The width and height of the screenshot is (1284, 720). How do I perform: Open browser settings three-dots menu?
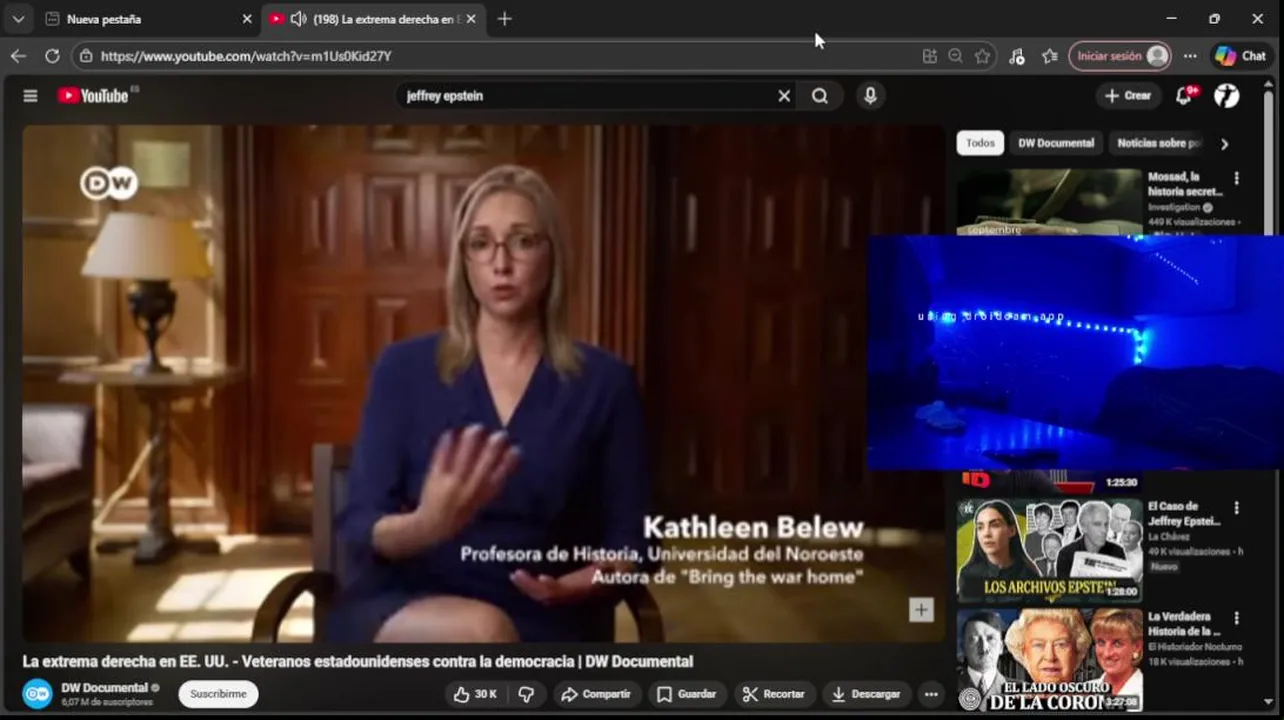(1190, 56)
